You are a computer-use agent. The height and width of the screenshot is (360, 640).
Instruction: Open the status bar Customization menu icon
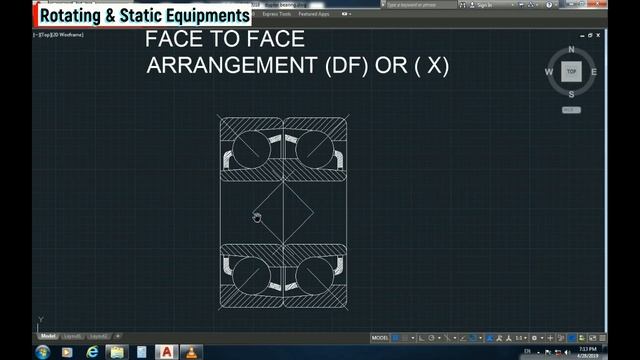click(x=602, y=338)
